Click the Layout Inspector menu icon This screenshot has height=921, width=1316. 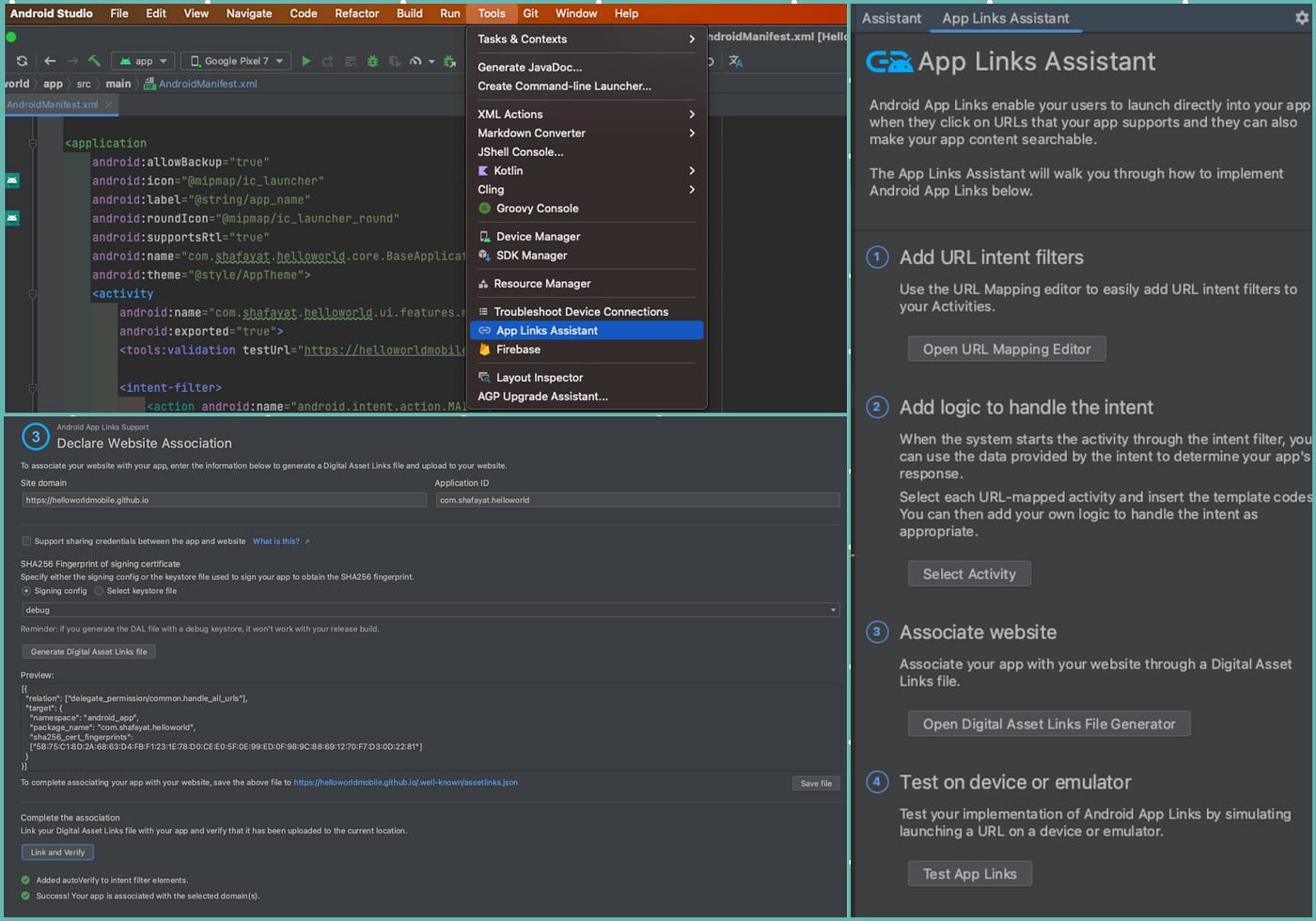484,378
